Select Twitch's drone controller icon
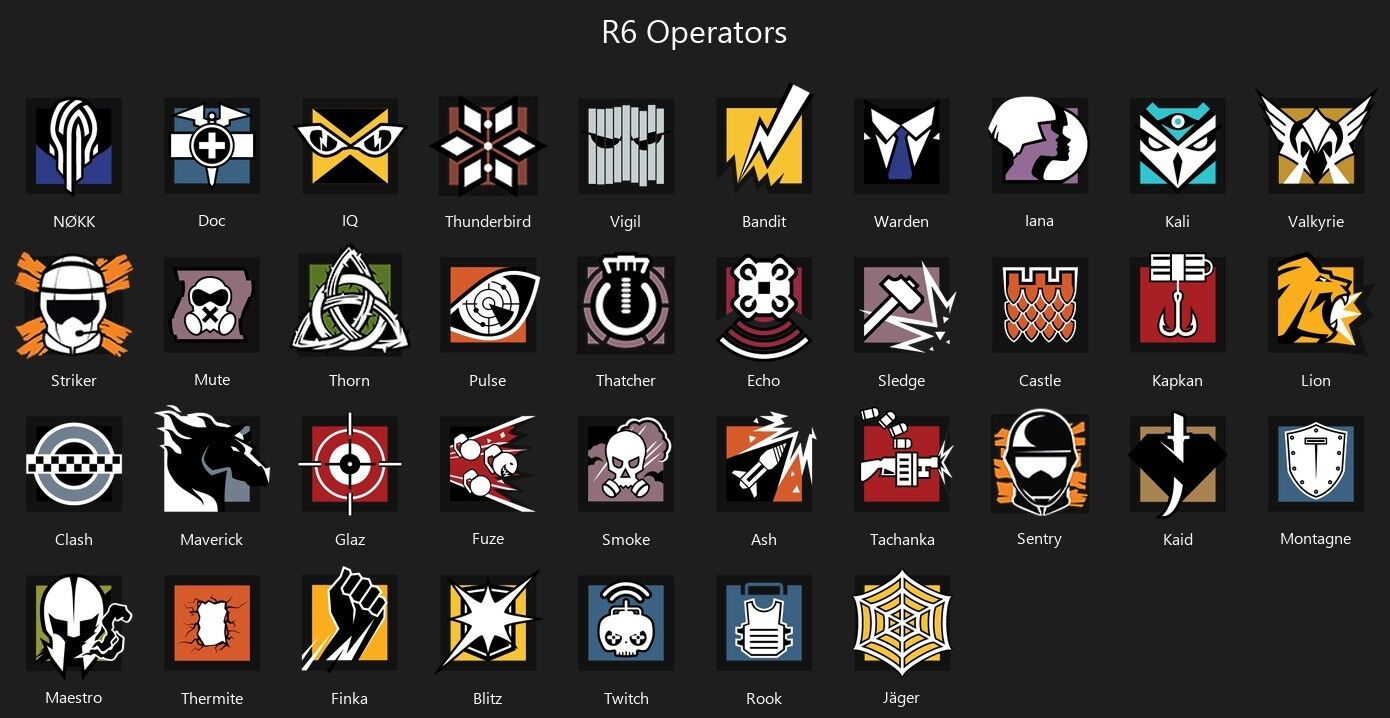This screenshot has height=718, width=1390. coord(626,623)
